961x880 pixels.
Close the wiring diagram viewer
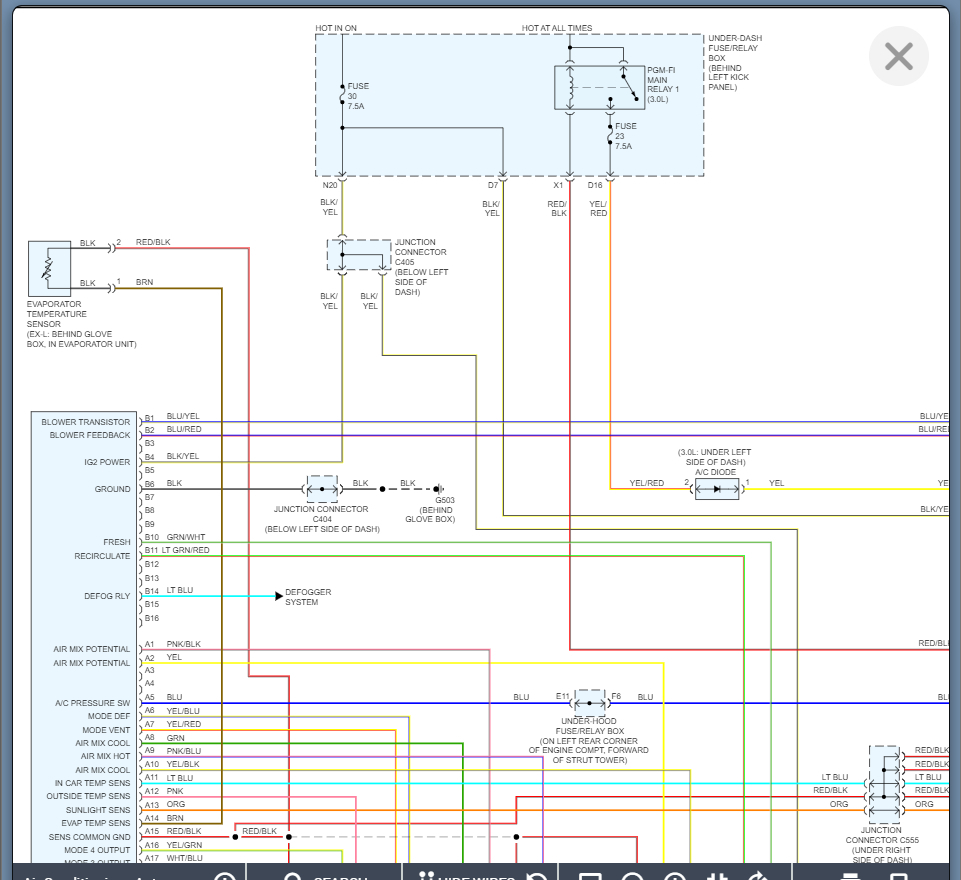point(898,56)
